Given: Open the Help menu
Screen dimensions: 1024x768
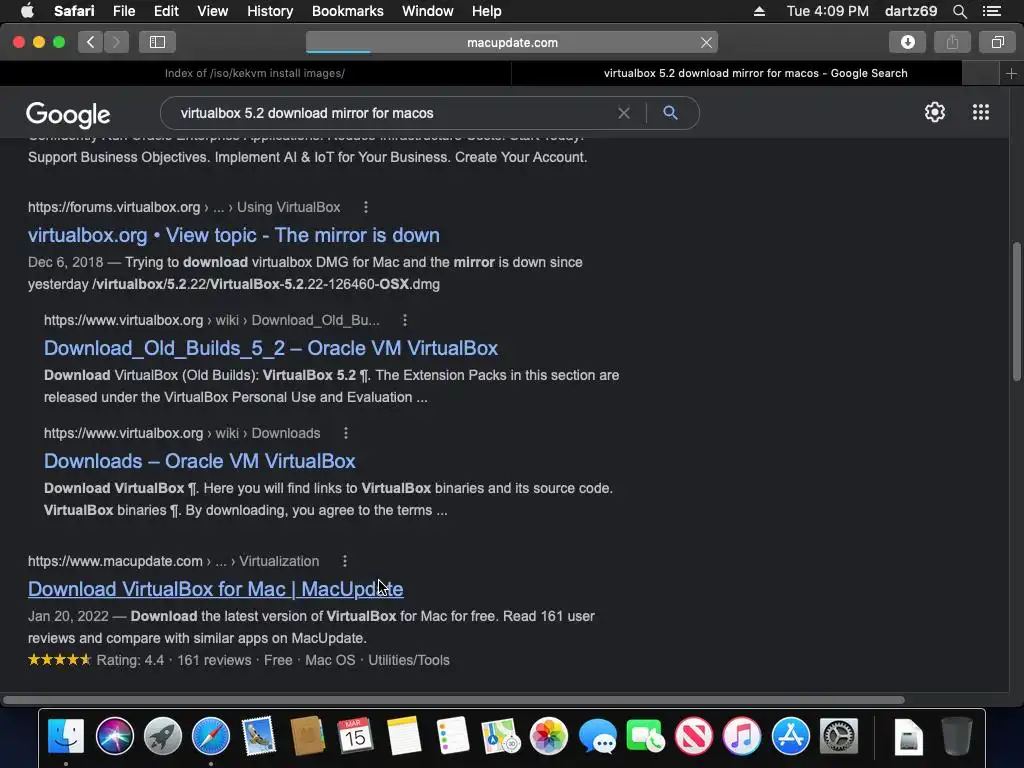Looking at the screenshot, I should pyautogui.click(x=487, y=11).
